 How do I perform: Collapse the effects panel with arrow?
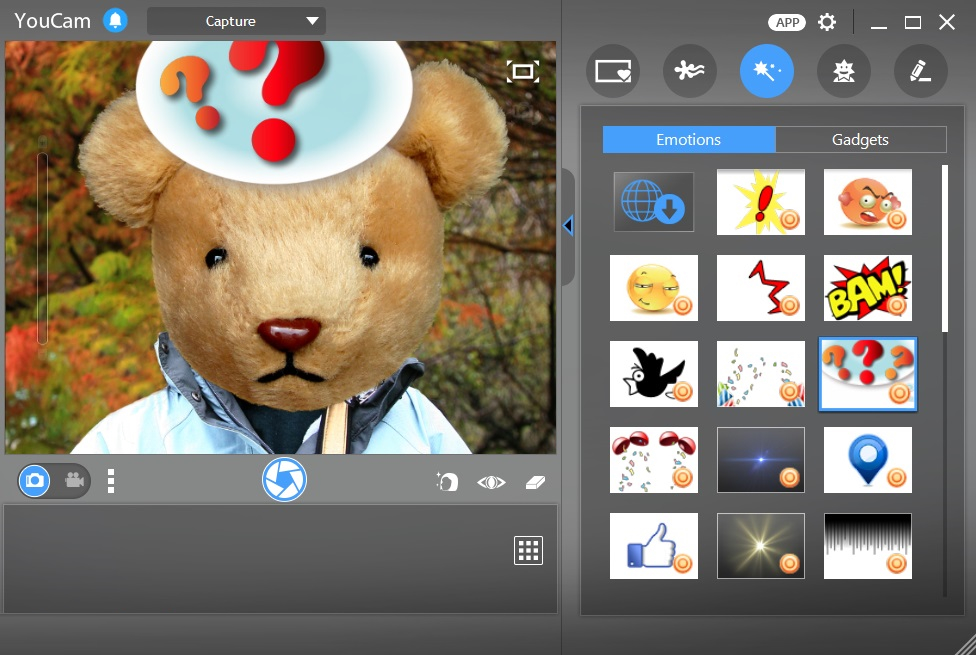(x=568, y=225)
